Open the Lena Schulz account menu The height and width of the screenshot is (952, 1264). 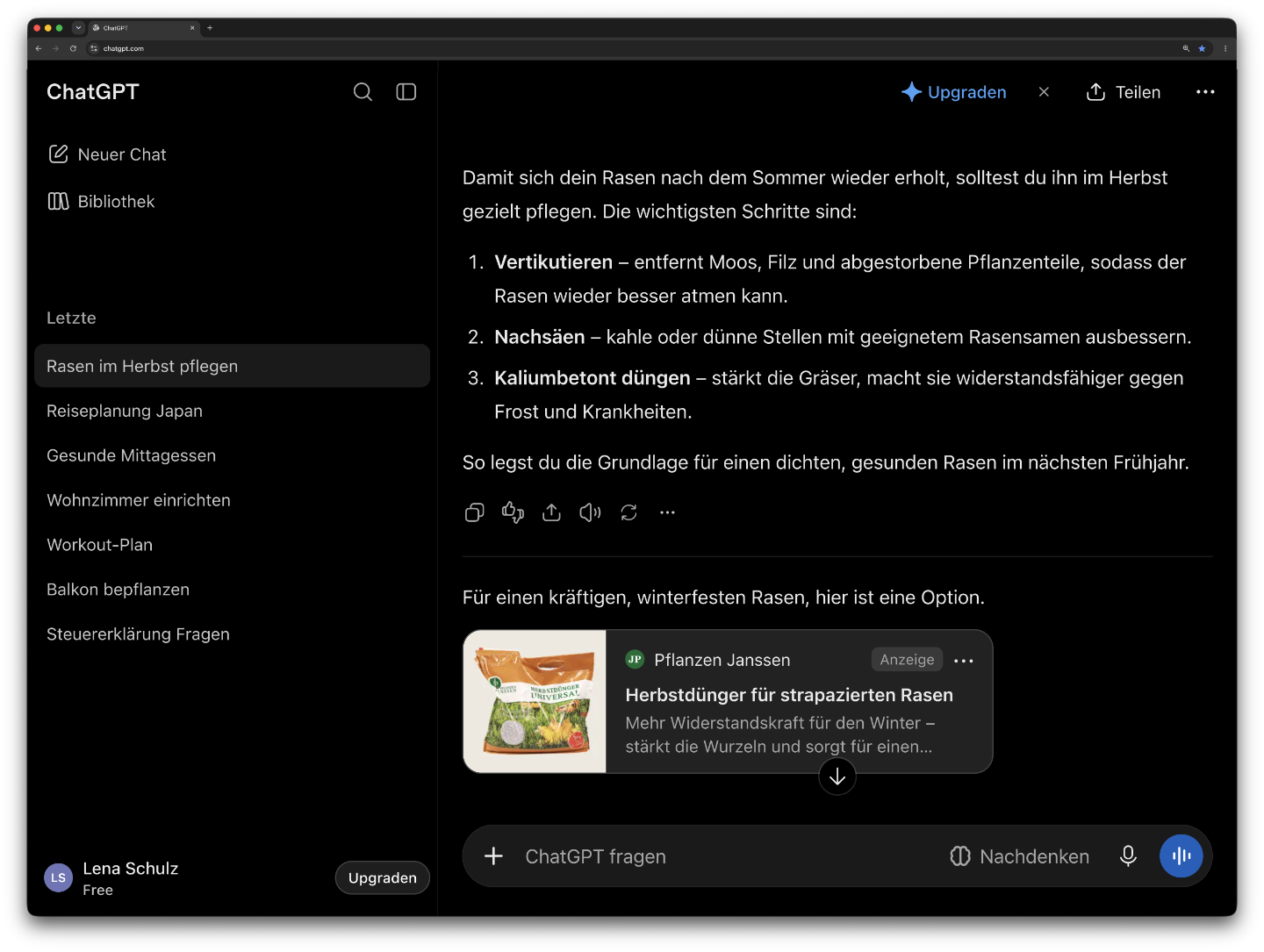coord(111,878)
